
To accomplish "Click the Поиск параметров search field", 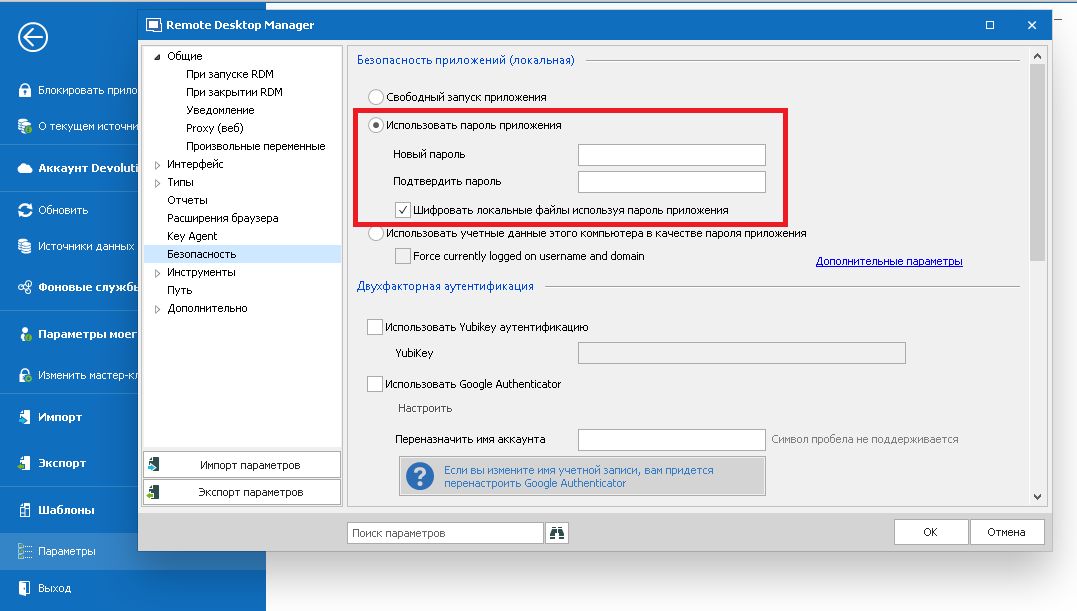I will click(446, 533).
